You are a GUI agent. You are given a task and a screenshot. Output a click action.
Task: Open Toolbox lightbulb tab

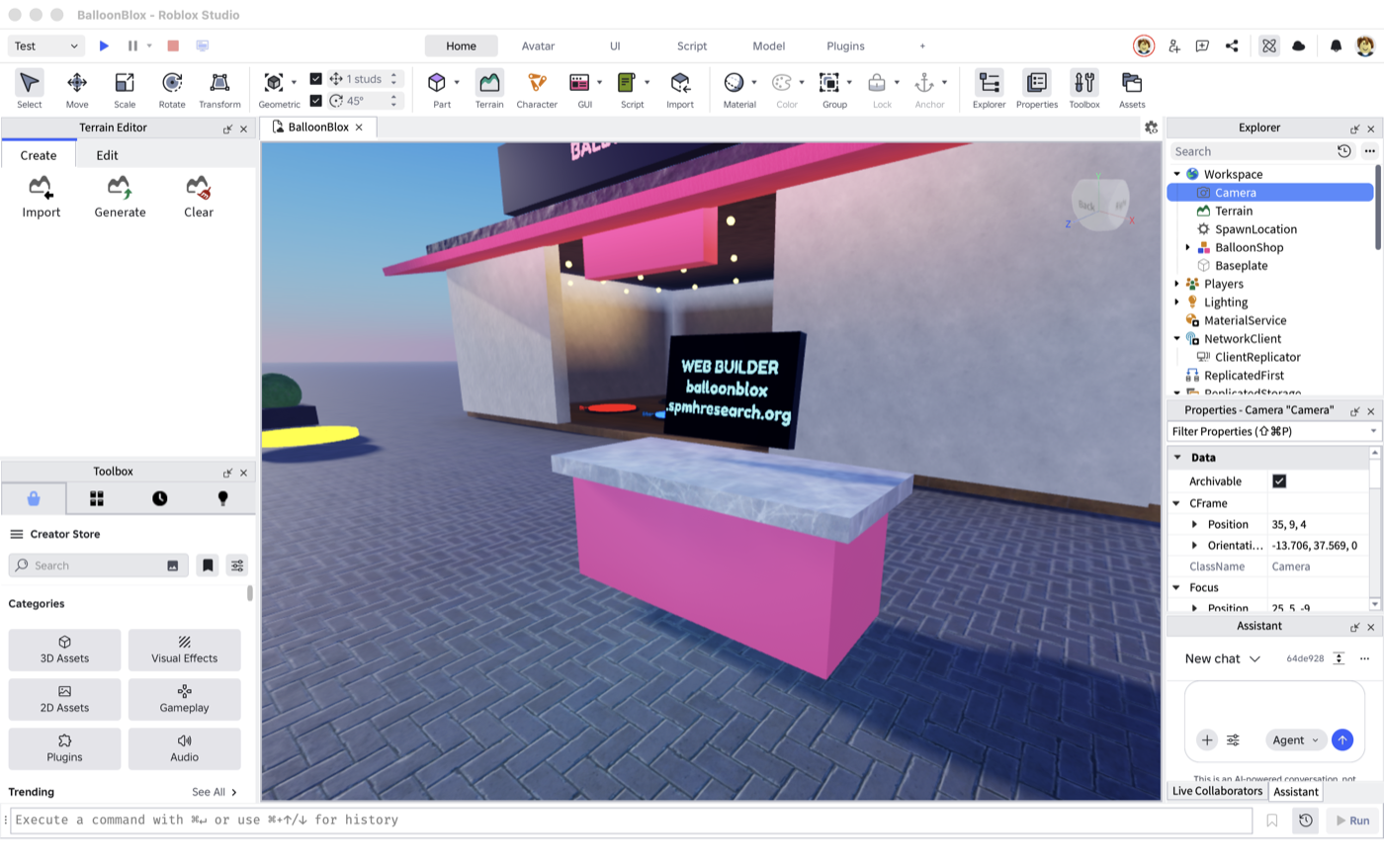(x=222, y=498)
